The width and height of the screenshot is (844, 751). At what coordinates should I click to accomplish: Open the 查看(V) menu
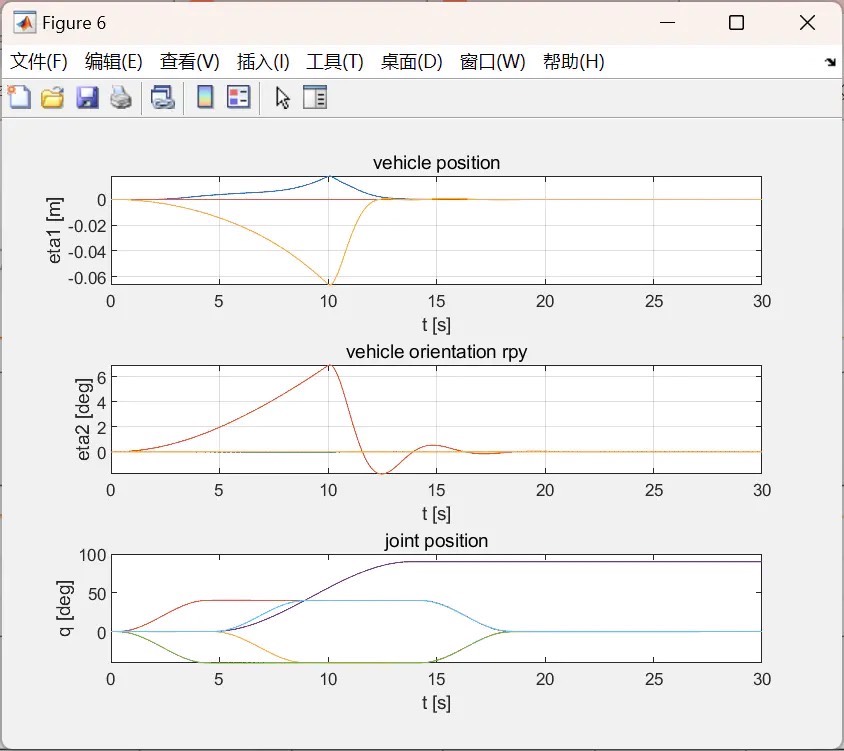click(x=189, y=61)
